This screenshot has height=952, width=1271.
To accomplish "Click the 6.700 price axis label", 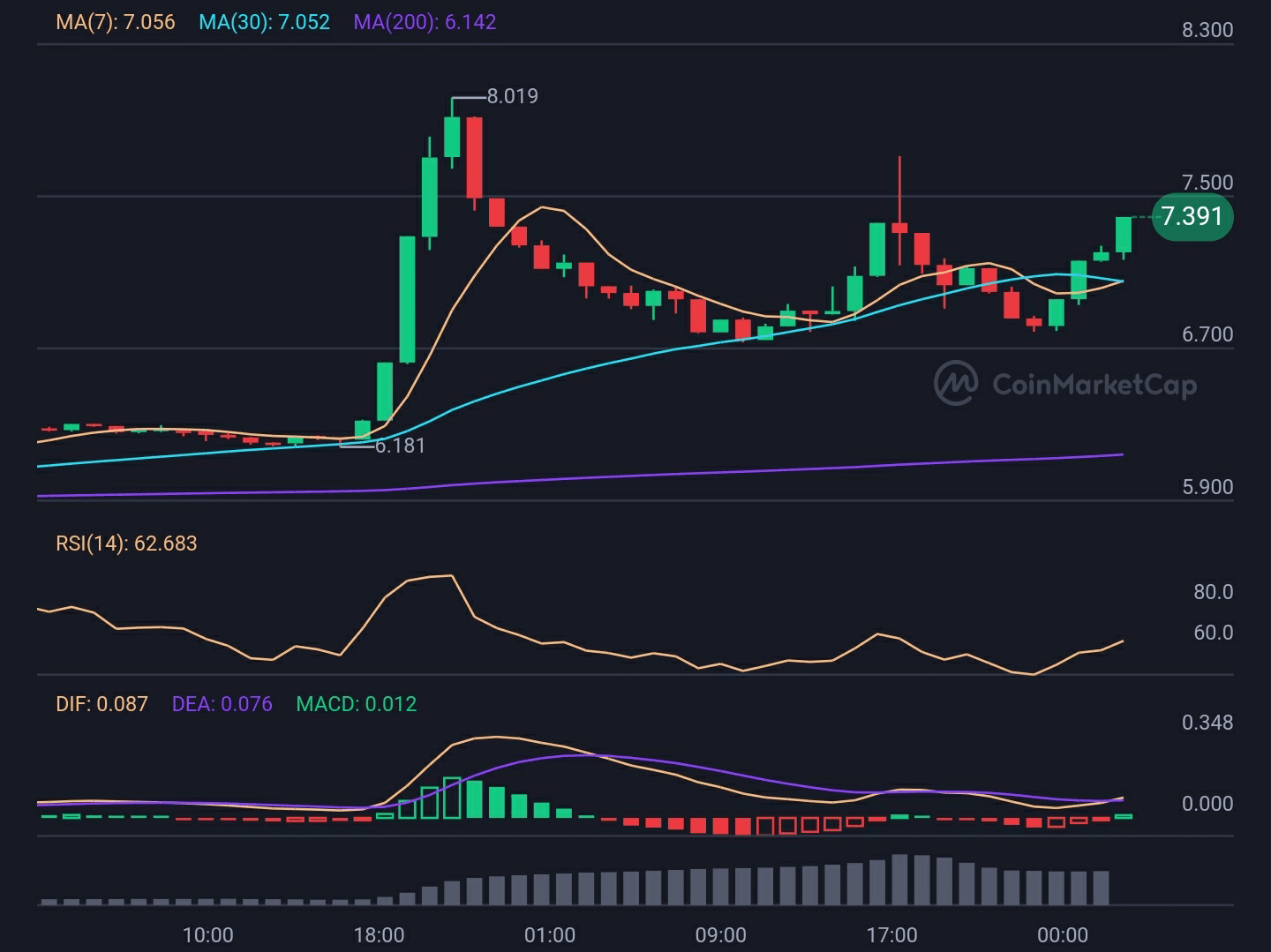I will (x=1207, y=334).
